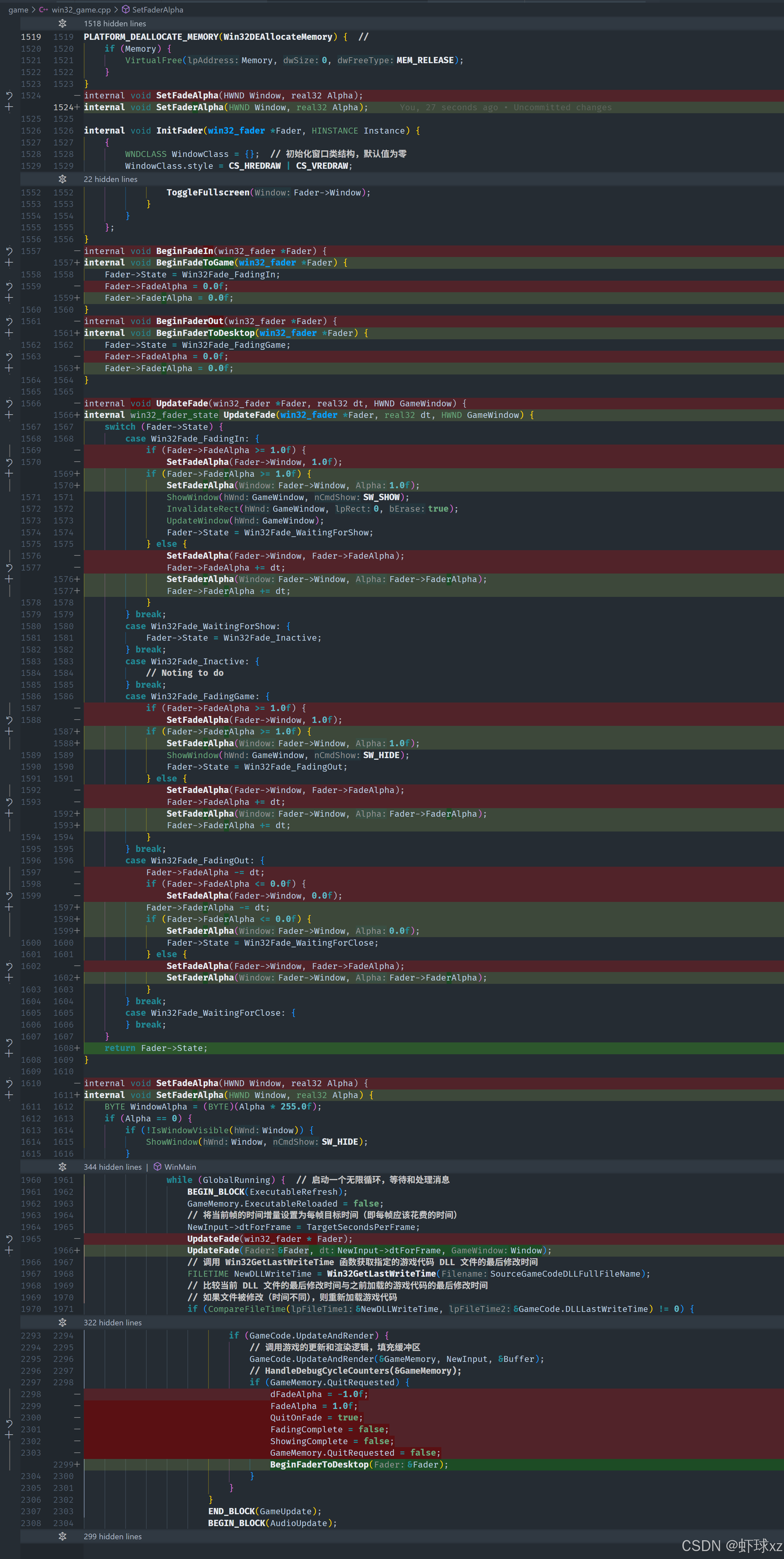Click the game folder breadcrumb
Screen dimensions: 784x1559
click(18, 10)
